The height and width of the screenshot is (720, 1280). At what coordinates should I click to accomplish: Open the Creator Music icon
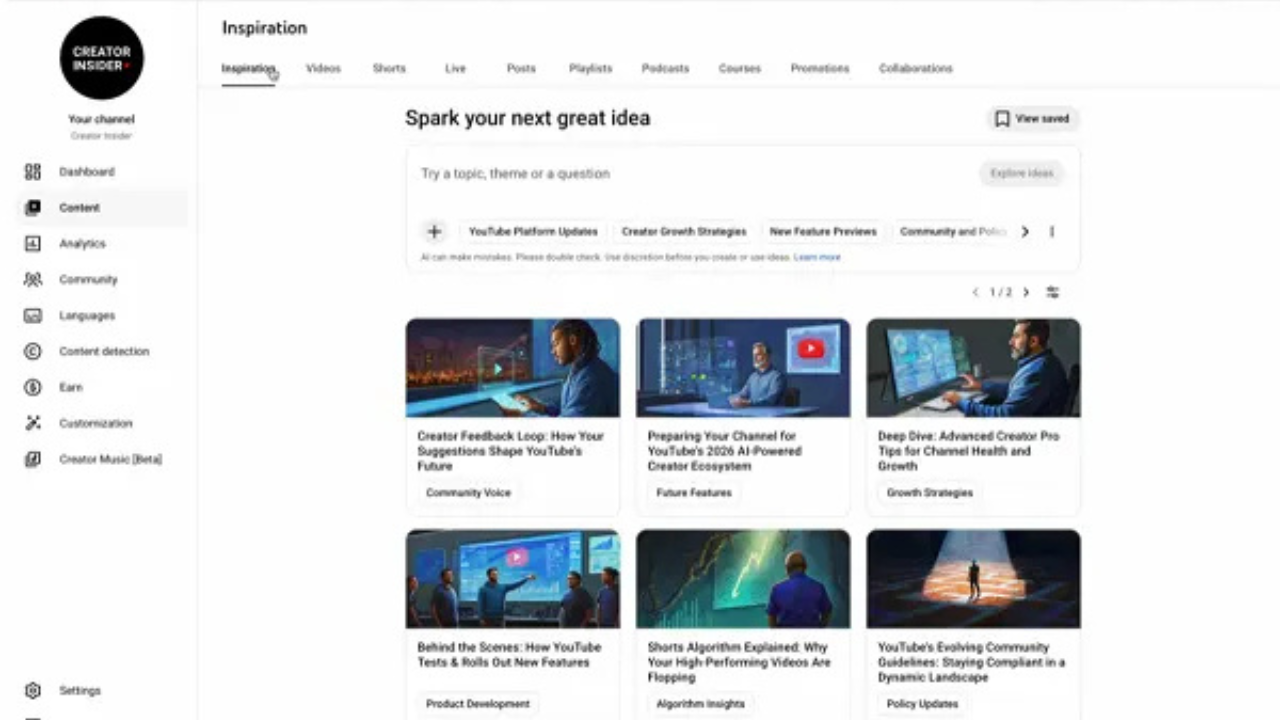33,460
